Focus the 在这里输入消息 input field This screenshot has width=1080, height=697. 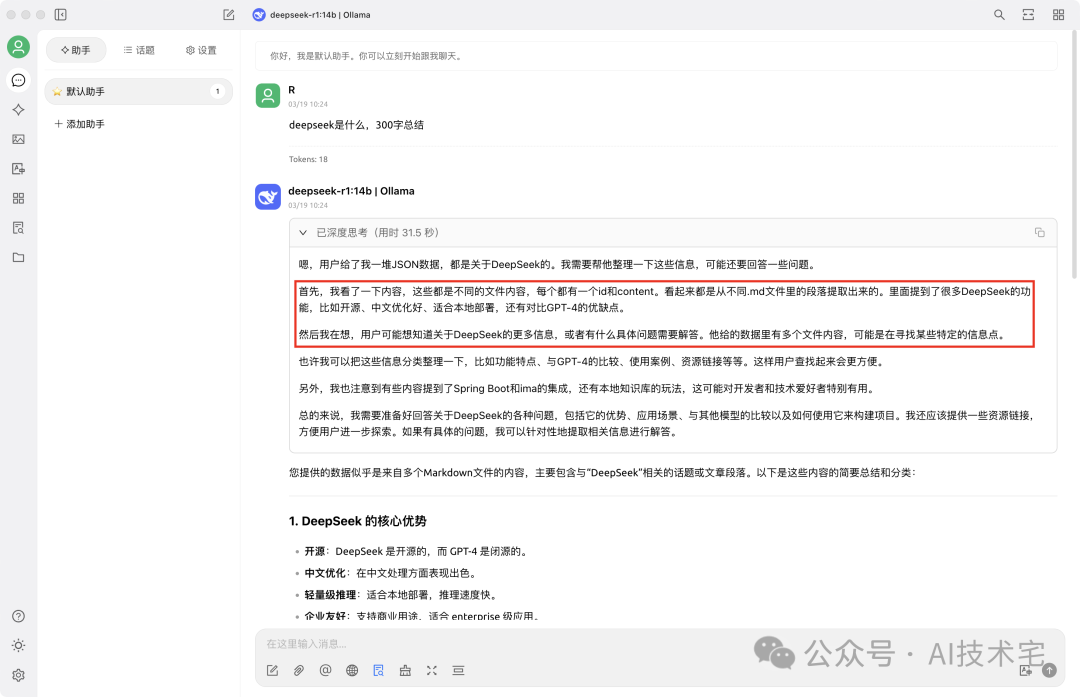(660, 644)
